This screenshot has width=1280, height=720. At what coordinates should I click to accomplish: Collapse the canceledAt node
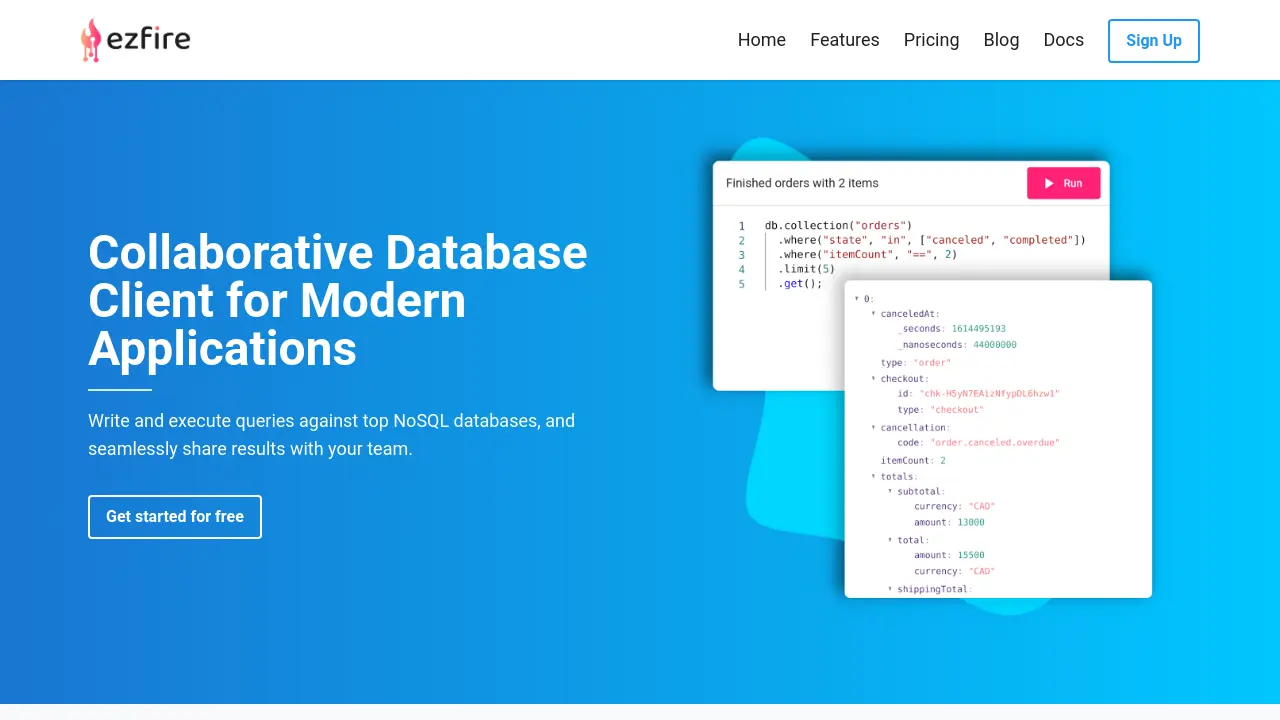873,314
